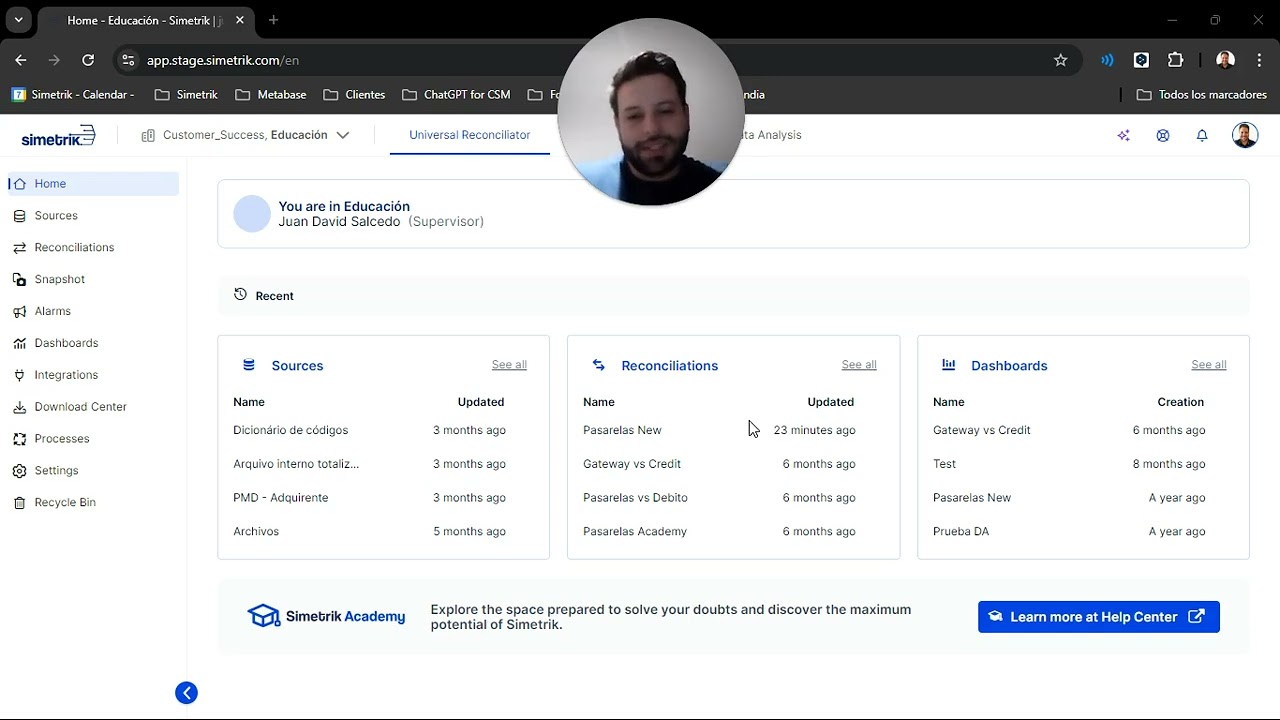1280x720 pixels.
Task: Click the Chrome profile avatar in toolbar
Action: (x=1225, y=60)
